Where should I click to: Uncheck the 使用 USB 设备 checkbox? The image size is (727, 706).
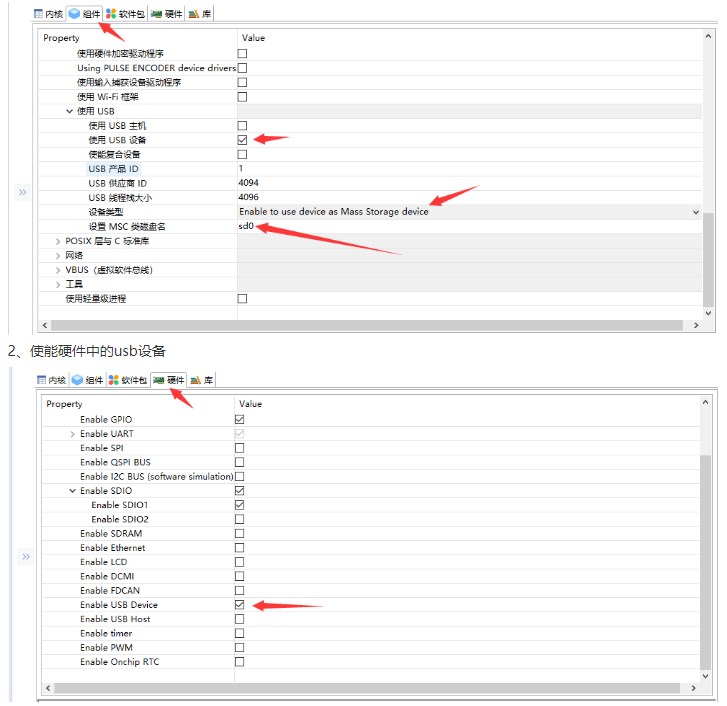click(242, 140)
